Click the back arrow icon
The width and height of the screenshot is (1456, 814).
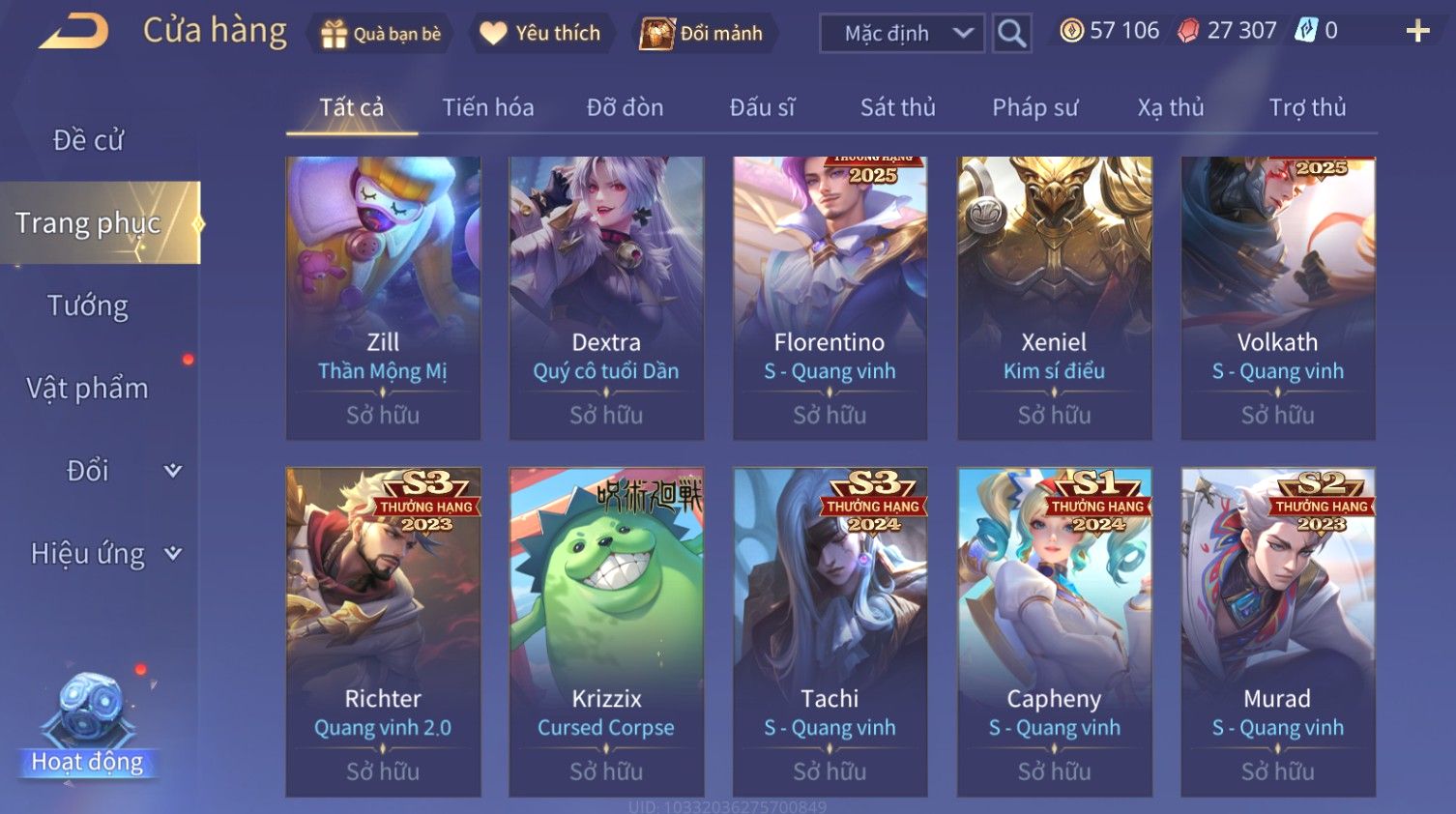[x=74, y=31]
